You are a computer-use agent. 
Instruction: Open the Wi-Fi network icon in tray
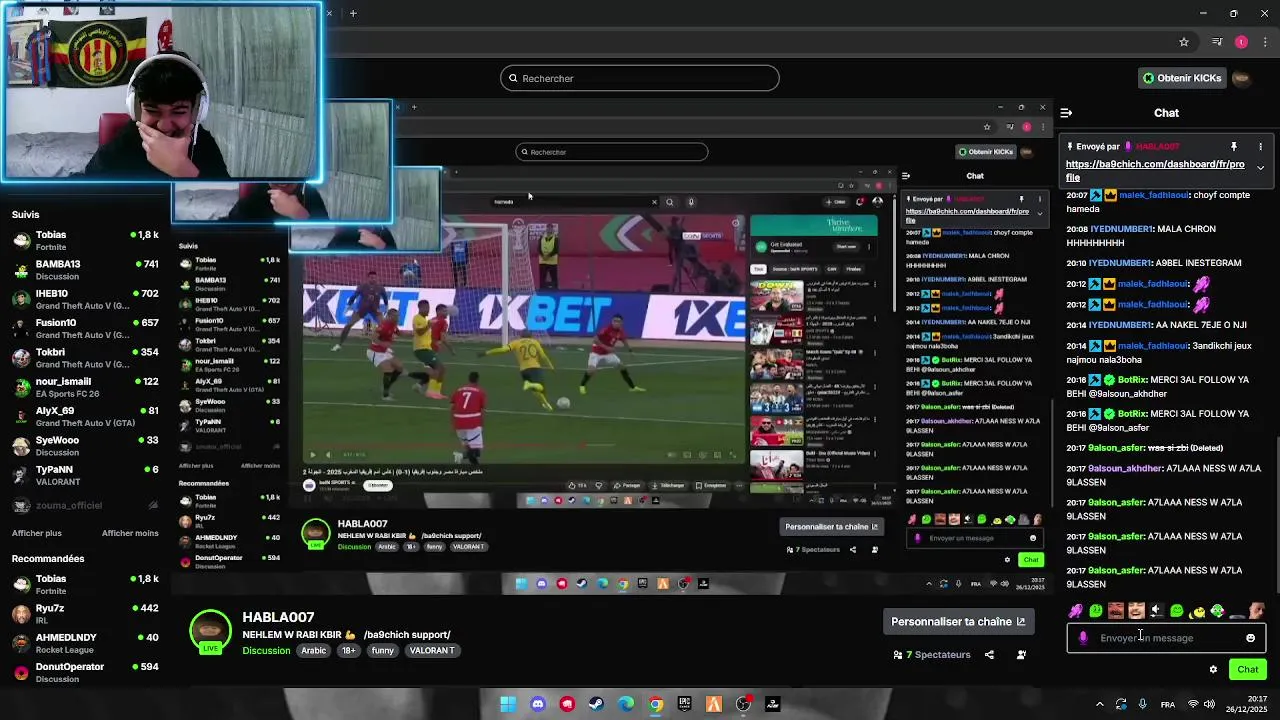(x=1192, y=704)
